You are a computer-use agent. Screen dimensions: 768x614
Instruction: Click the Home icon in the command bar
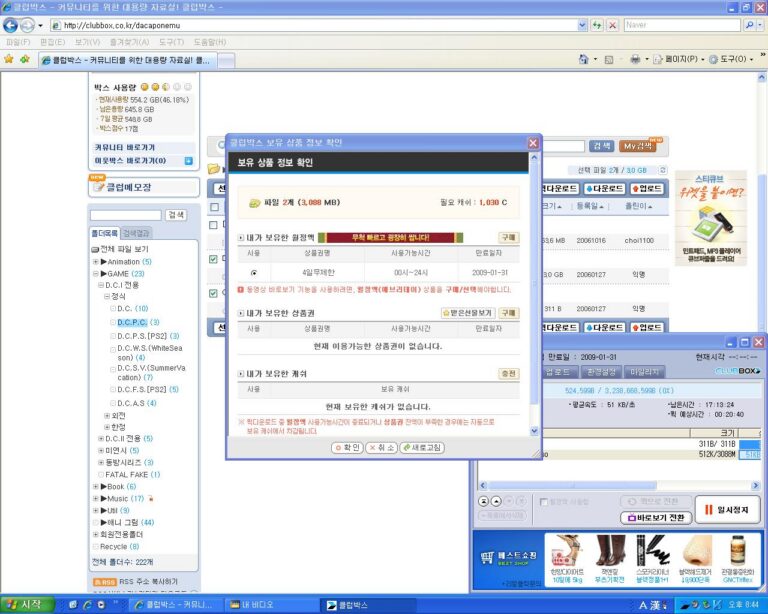[583, 59]
